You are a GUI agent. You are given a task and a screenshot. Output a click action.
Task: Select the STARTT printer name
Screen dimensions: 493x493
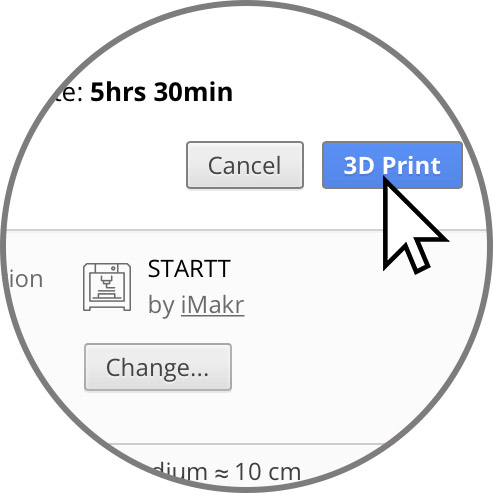click(189, 269)
